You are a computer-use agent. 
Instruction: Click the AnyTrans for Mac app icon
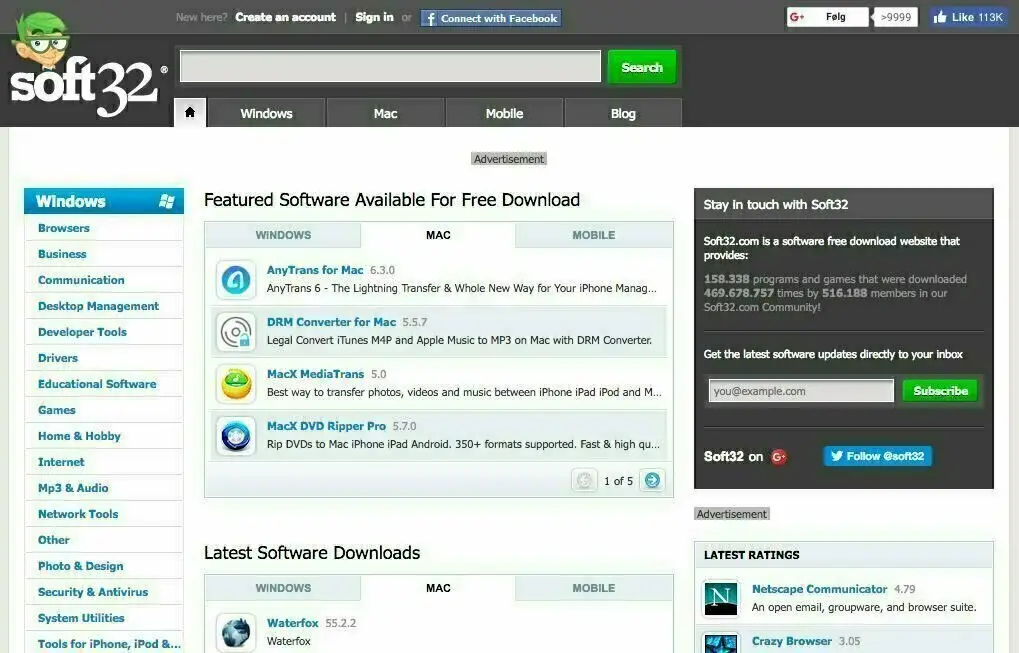[236, 280]
